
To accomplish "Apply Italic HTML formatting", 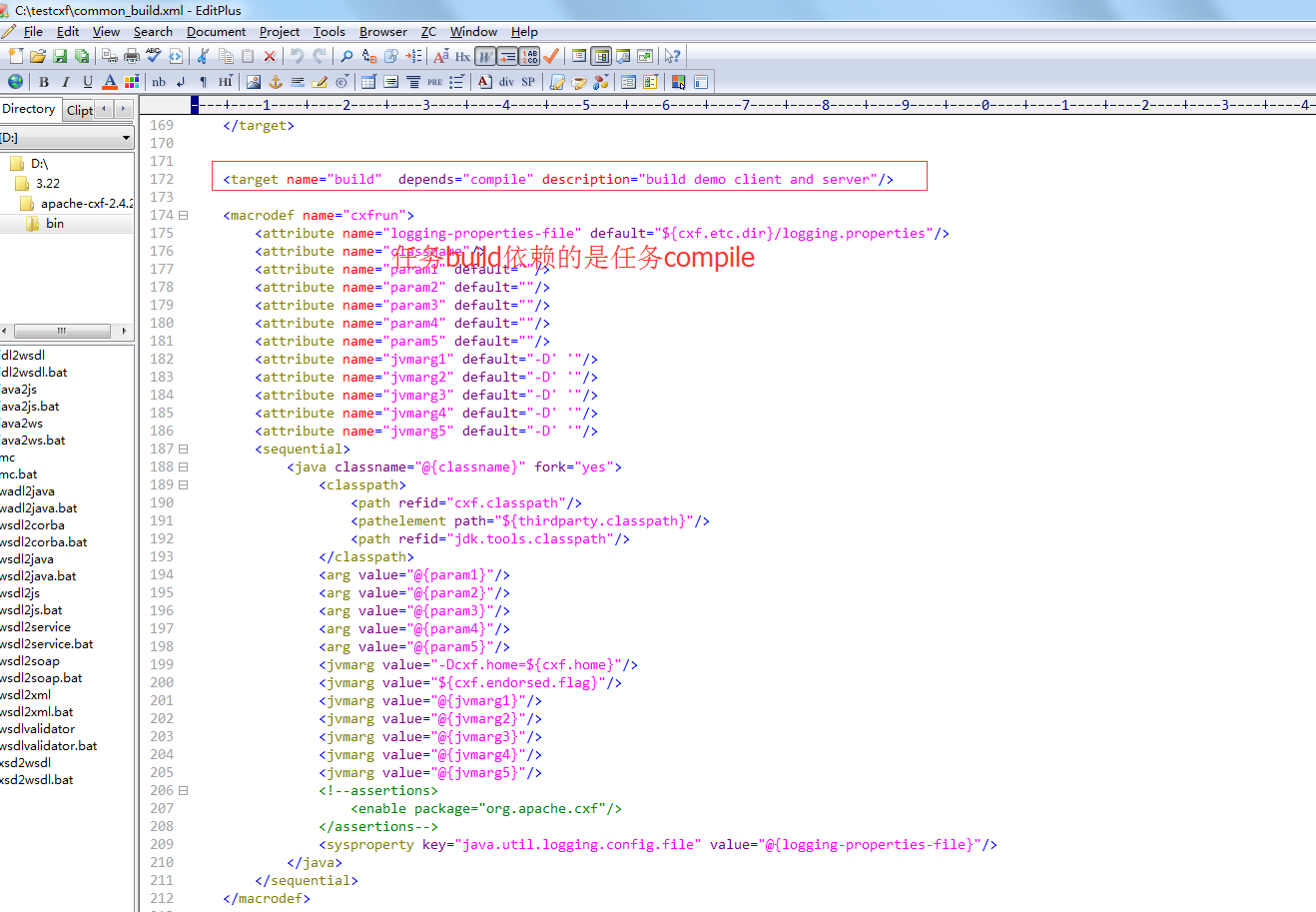I will tap(66, 82).
